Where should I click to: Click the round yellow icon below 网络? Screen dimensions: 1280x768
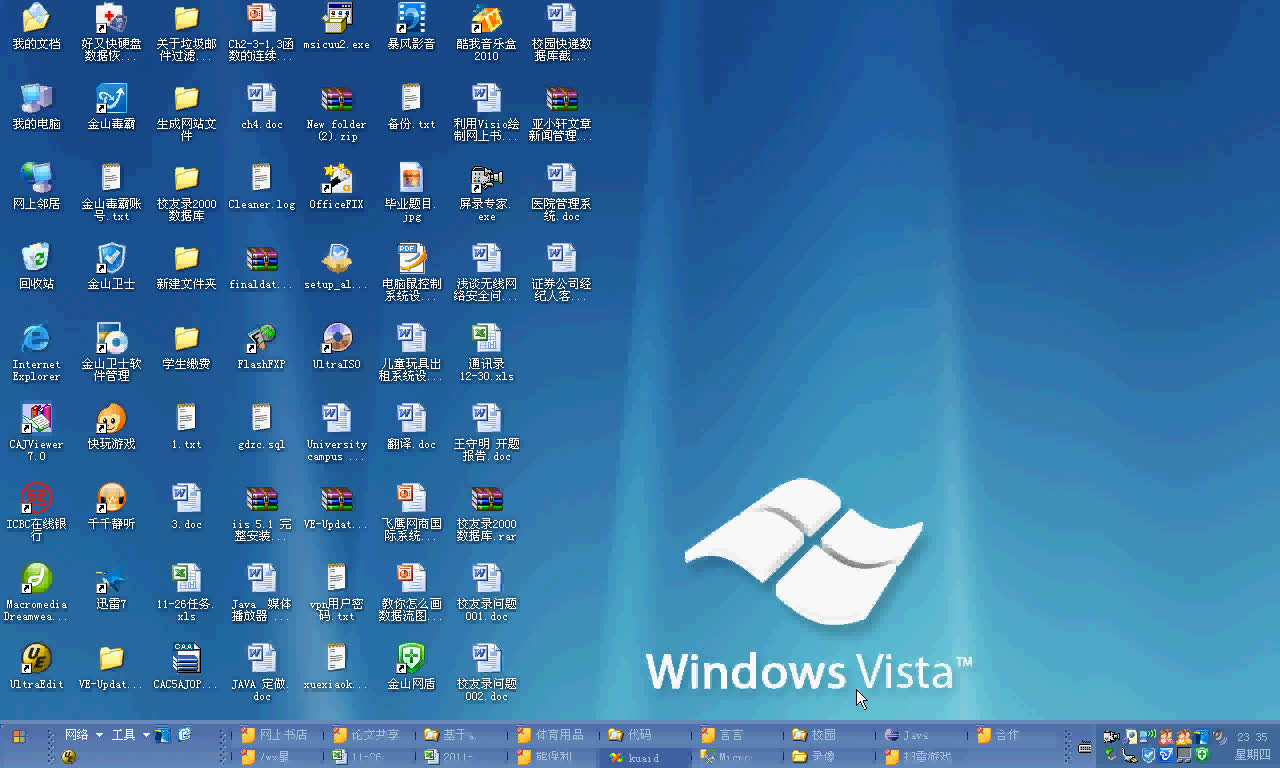[x=69, y=757]
